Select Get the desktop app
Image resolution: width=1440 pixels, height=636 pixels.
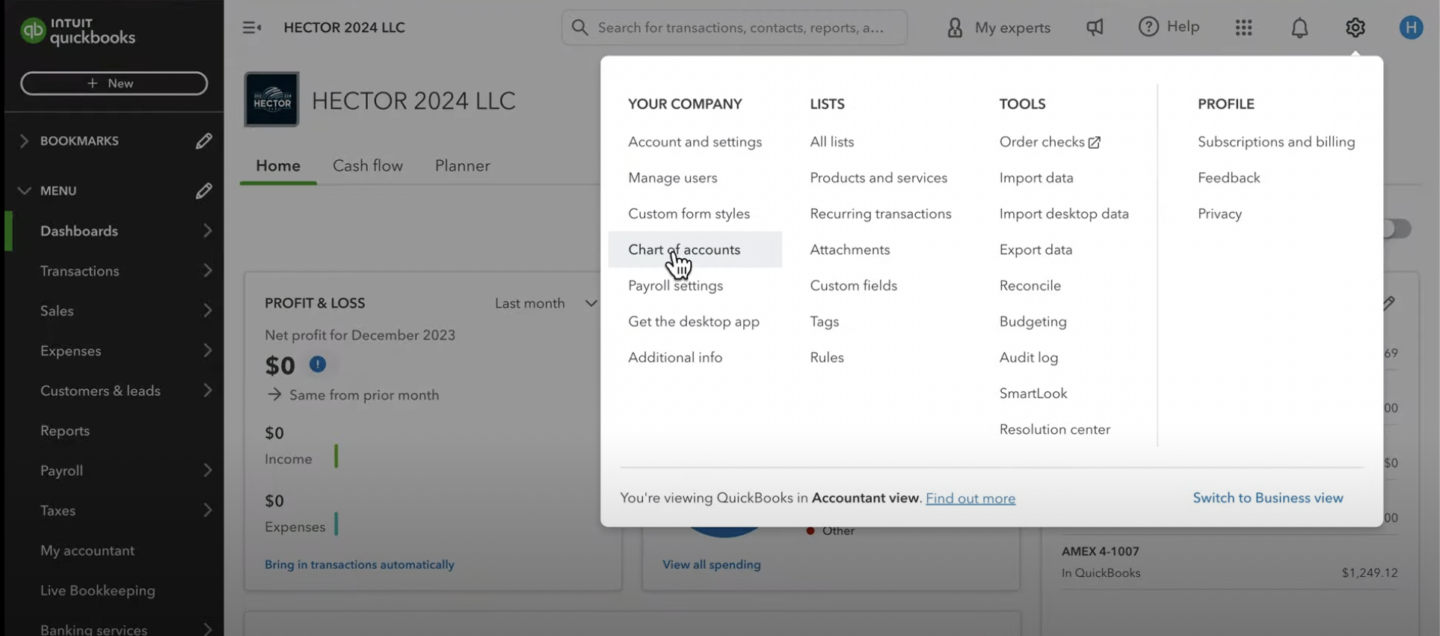pos(694,322)
